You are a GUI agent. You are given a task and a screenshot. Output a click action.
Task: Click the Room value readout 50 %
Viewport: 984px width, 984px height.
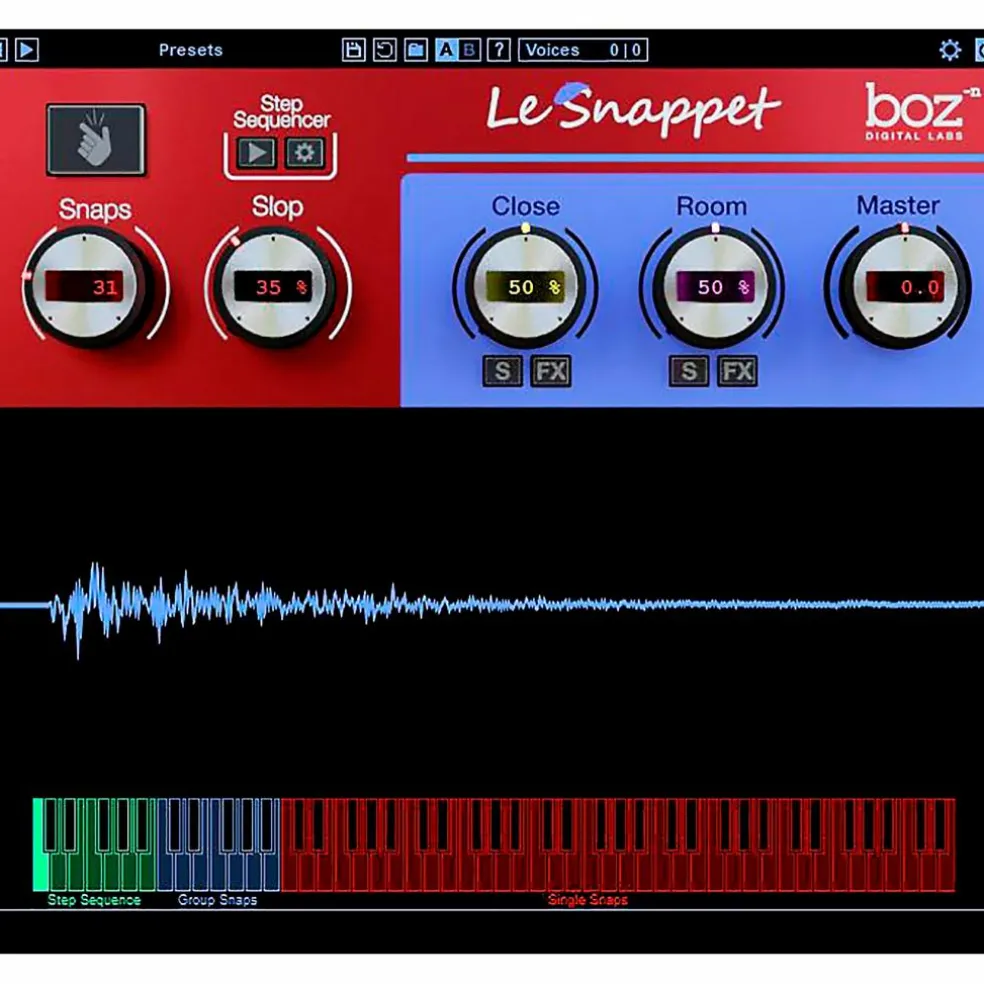point(715,287)
